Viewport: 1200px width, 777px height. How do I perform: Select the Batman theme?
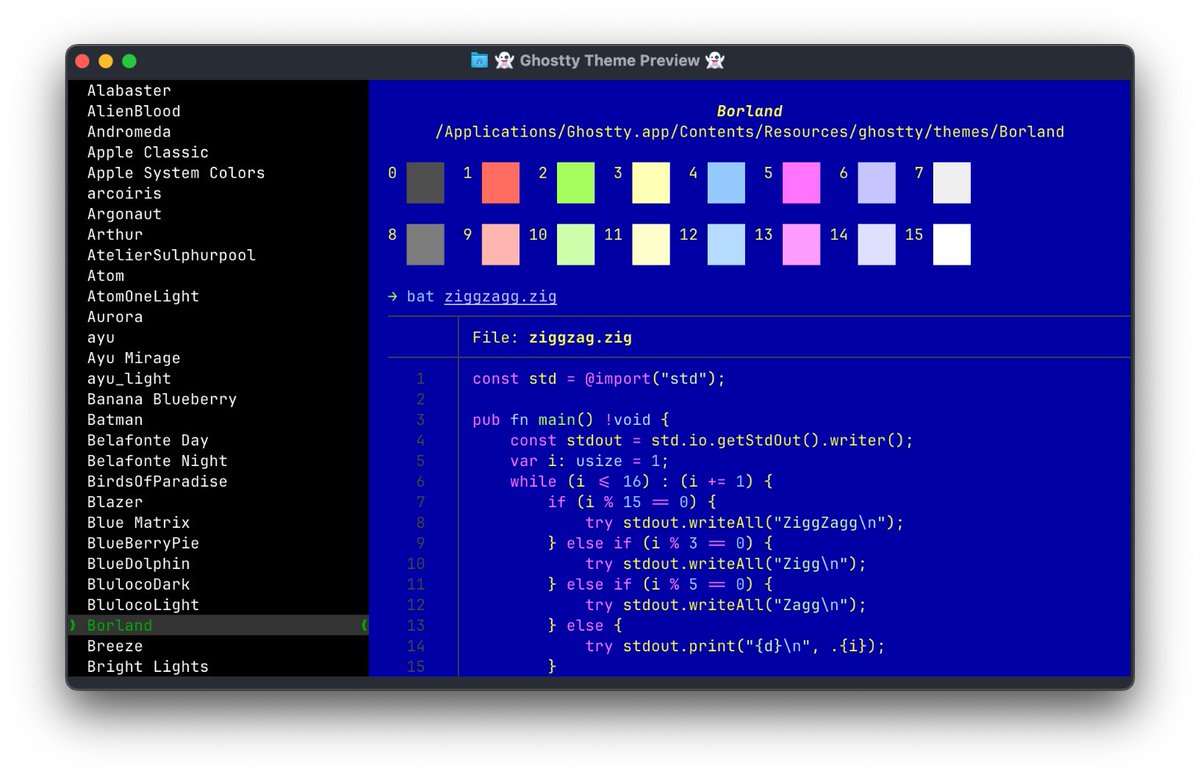(x=115, y=420)
